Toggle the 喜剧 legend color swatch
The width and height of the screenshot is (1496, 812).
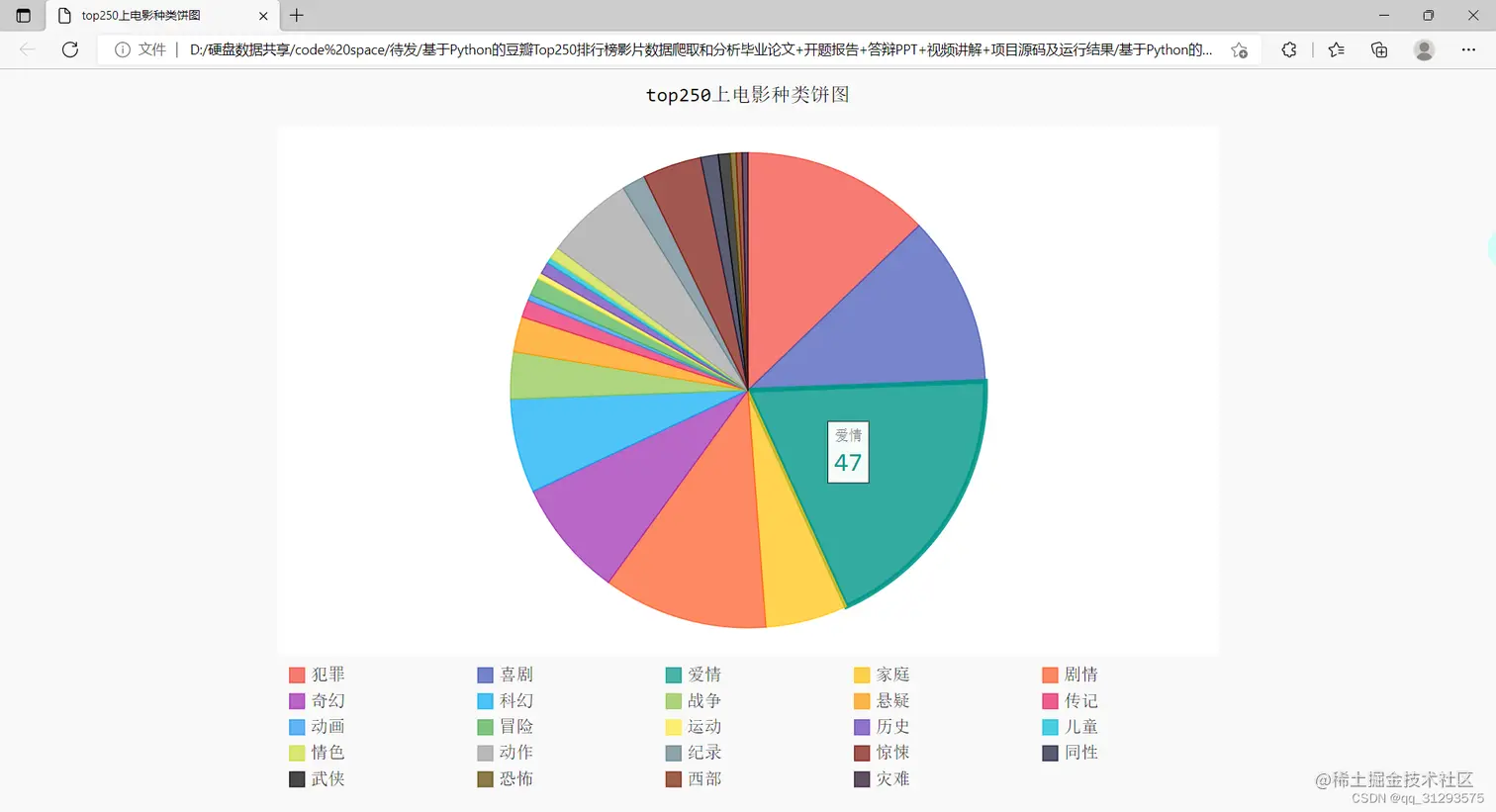[485, 675]
